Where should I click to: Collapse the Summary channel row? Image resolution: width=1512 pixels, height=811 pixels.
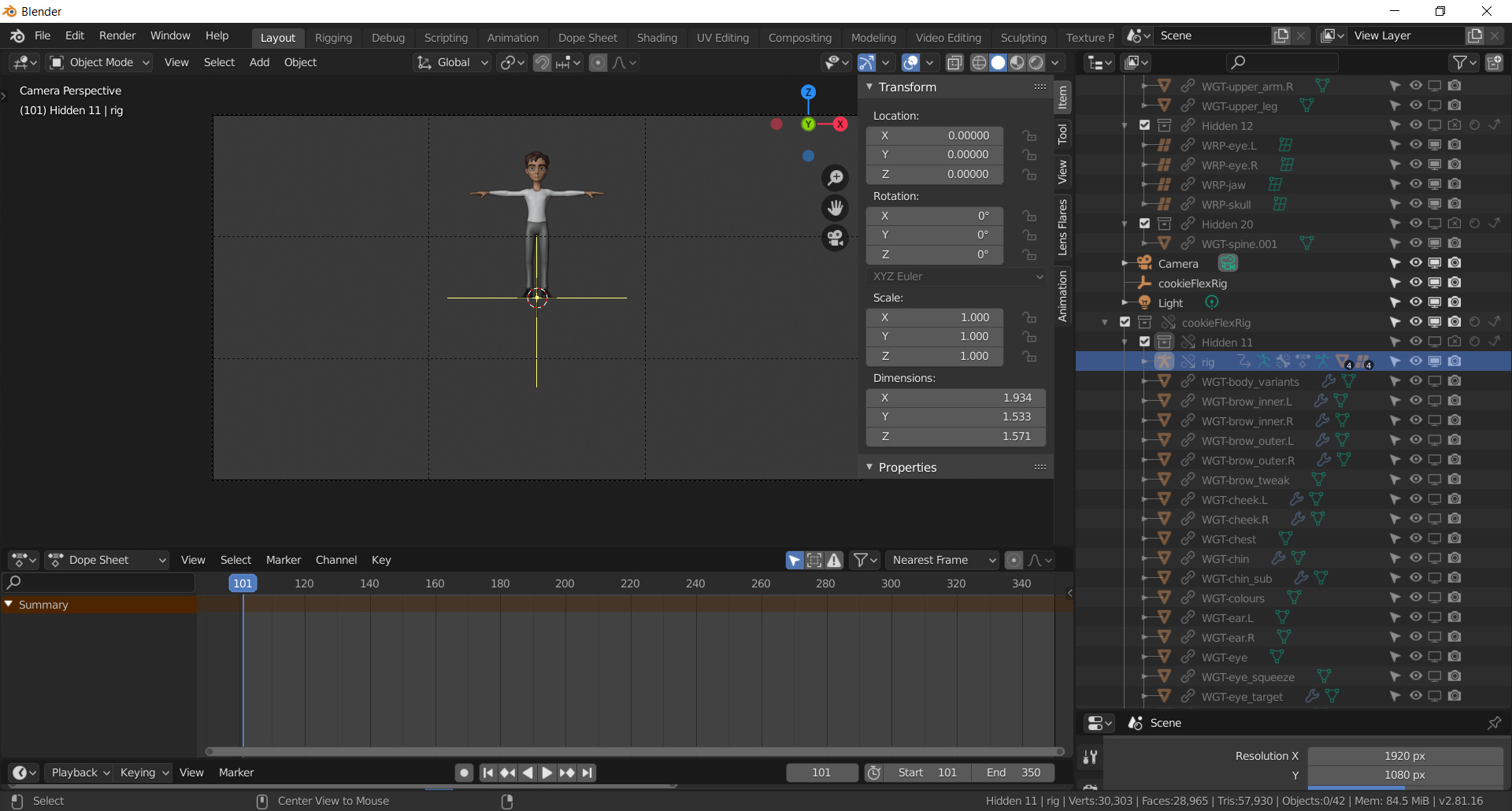9,605
